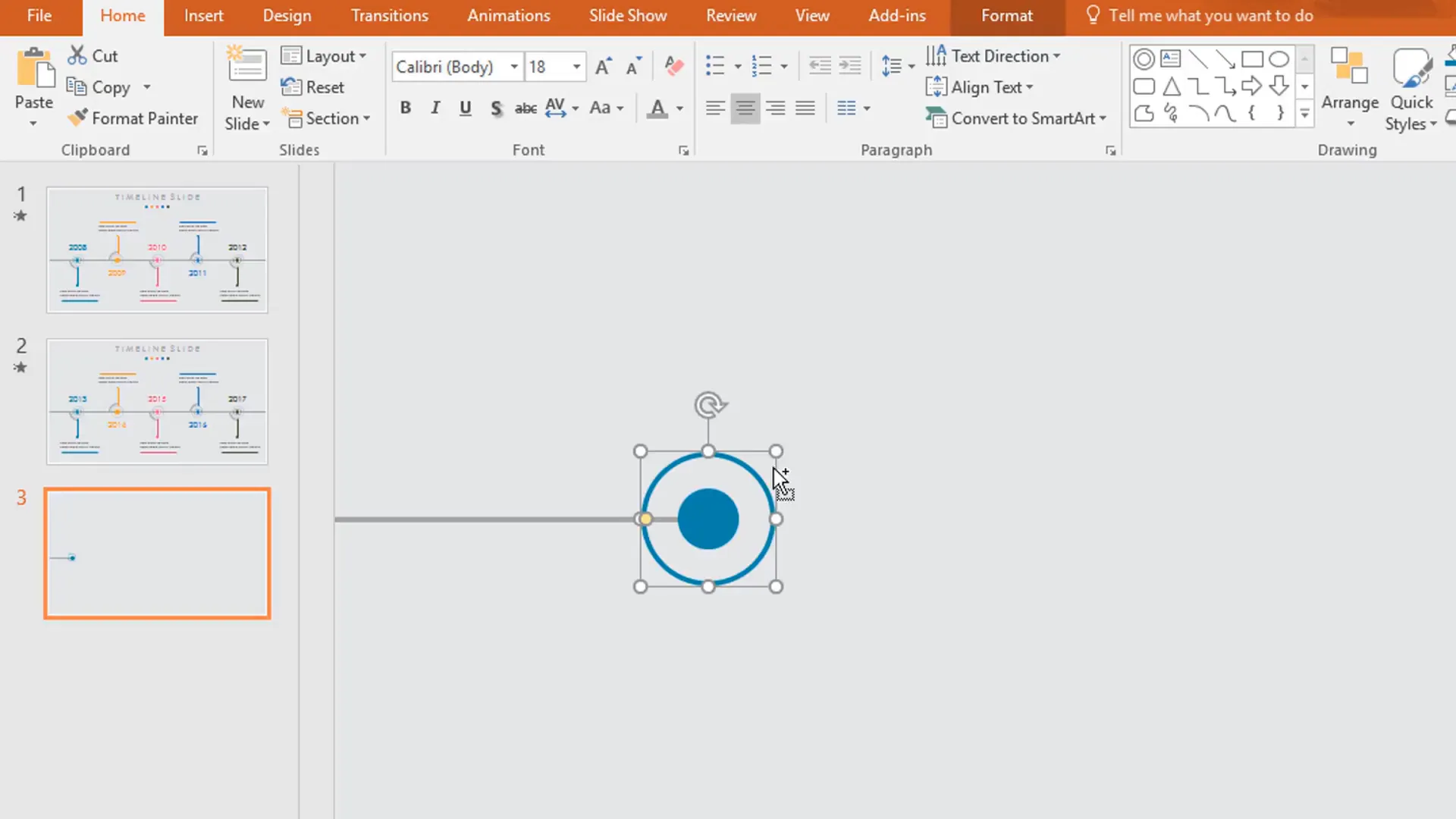Choose the Oval shape
Image resolution: width=1456 pixels, height=819 pixels.
pyautogui.click(x=1279, y=59)
